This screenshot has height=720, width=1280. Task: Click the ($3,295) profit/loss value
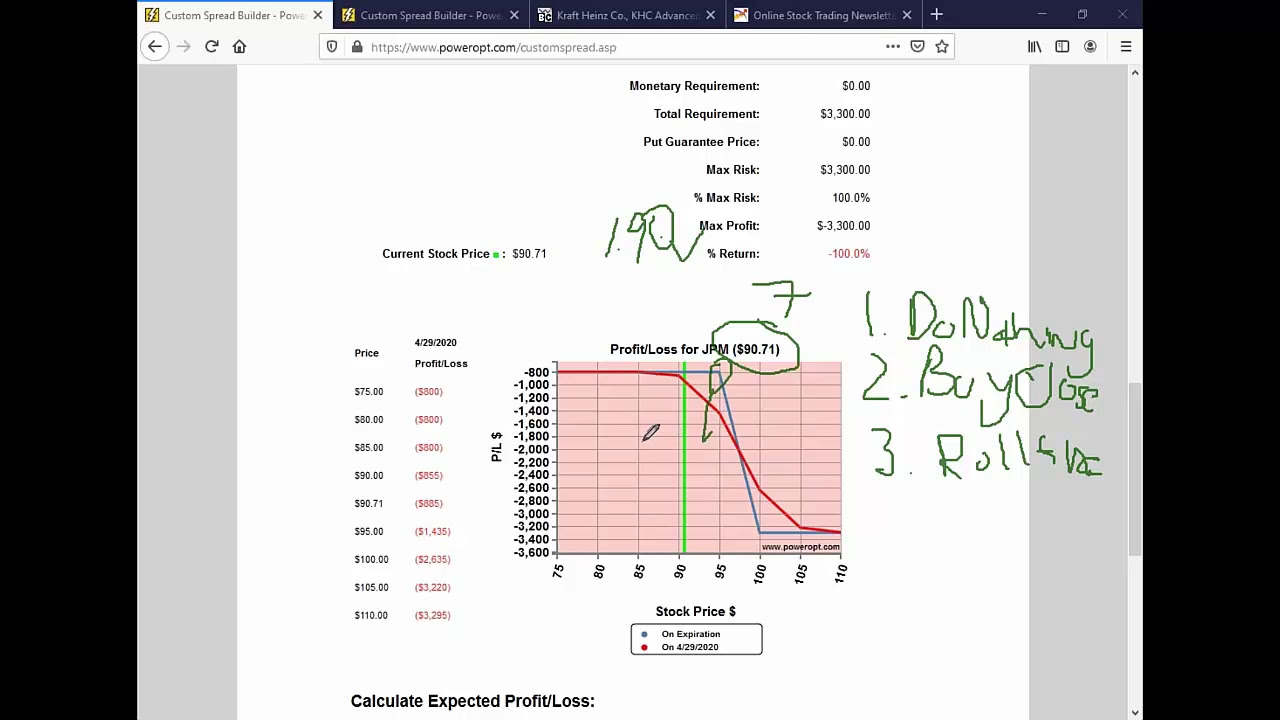[433, 615]
